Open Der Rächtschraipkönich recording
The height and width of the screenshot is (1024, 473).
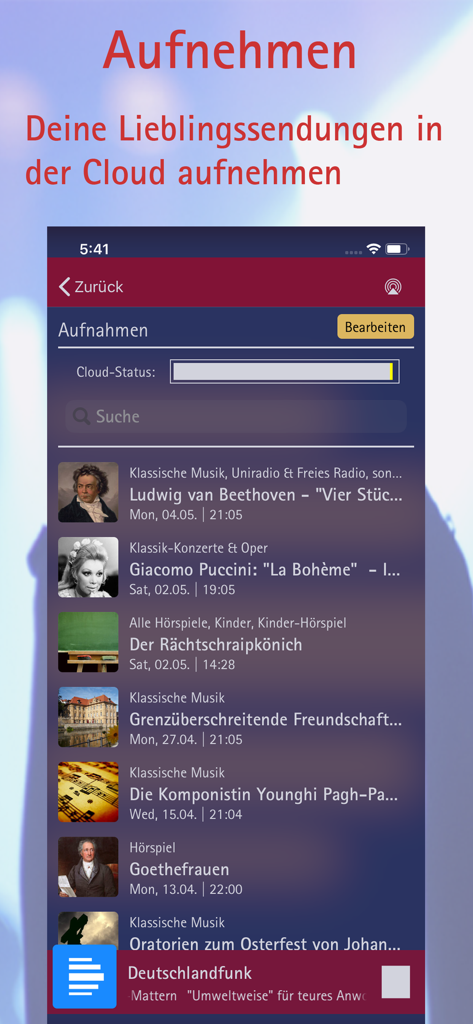(x=216, y=645)
